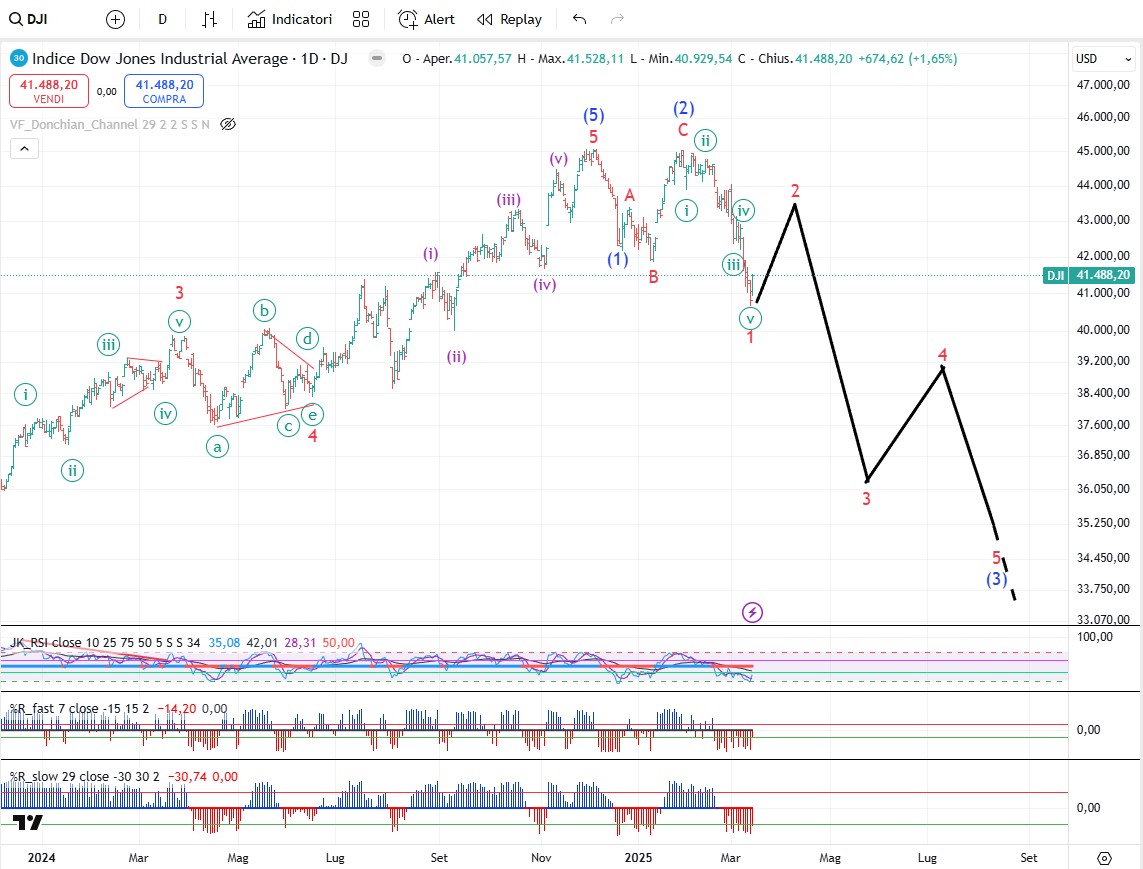
Task: Click the 2025 label on time axis
Action: [x=639, y=857]
